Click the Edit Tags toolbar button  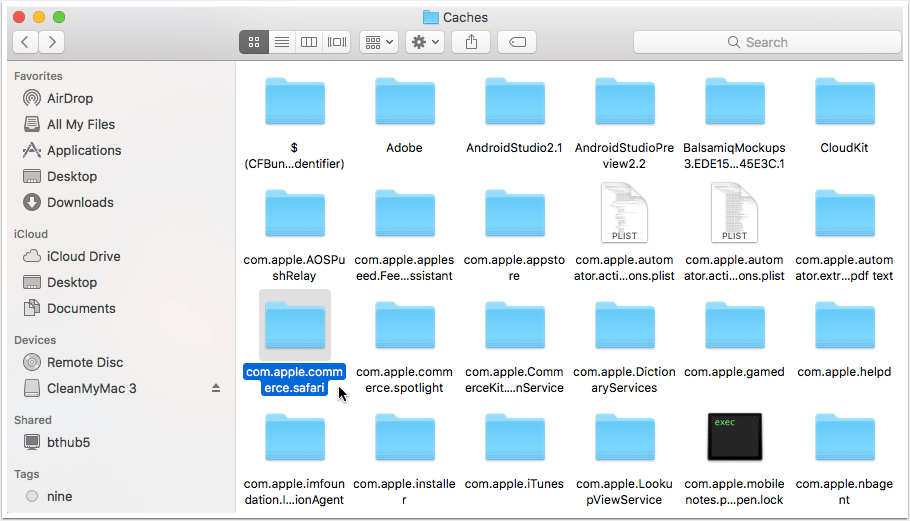pyautogui.click(x=517, y=42)
